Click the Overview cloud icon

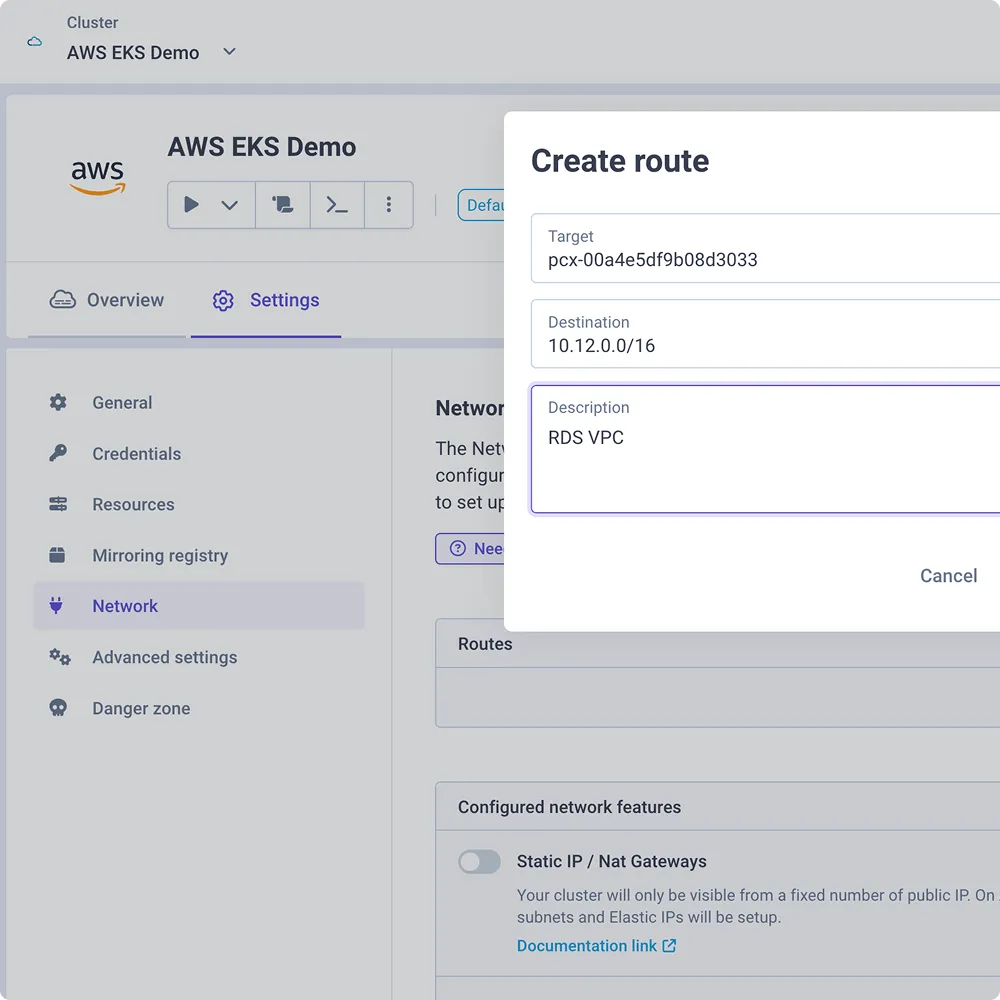coord(62,299)
